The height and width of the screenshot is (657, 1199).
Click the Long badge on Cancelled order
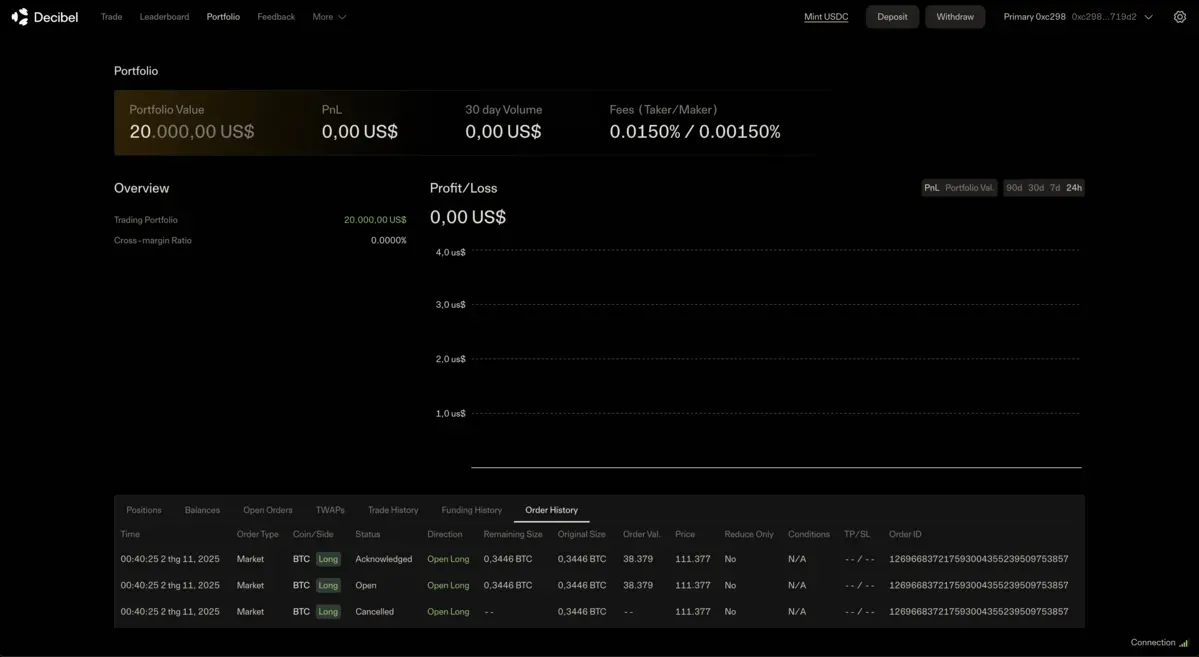pos(328,612)
